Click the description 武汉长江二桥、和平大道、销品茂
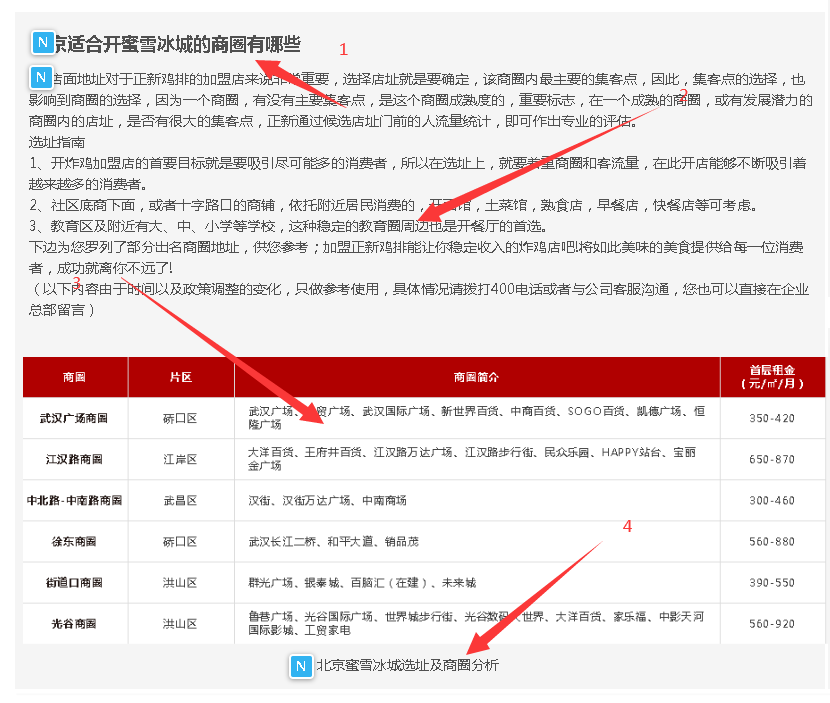Screen dimensions: 830x703 click(x=333, y=542)
